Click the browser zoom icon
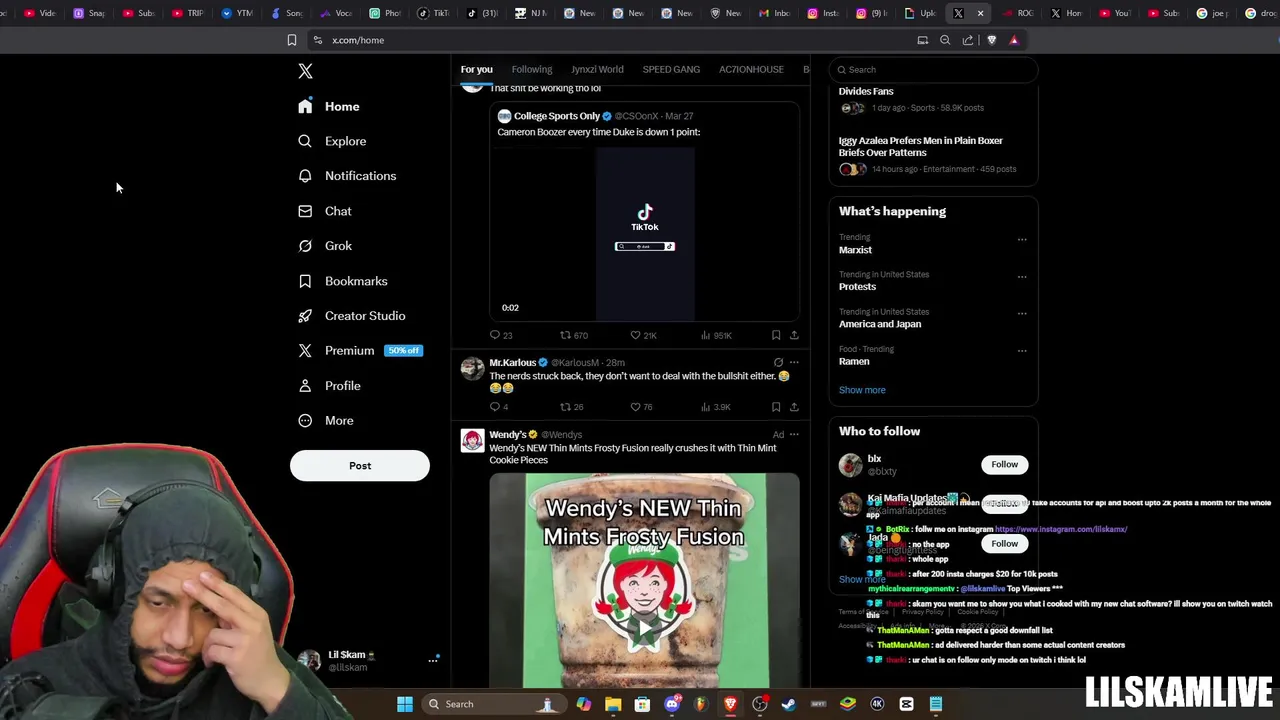Viewport: 1280px width, 720px height. 945,40
